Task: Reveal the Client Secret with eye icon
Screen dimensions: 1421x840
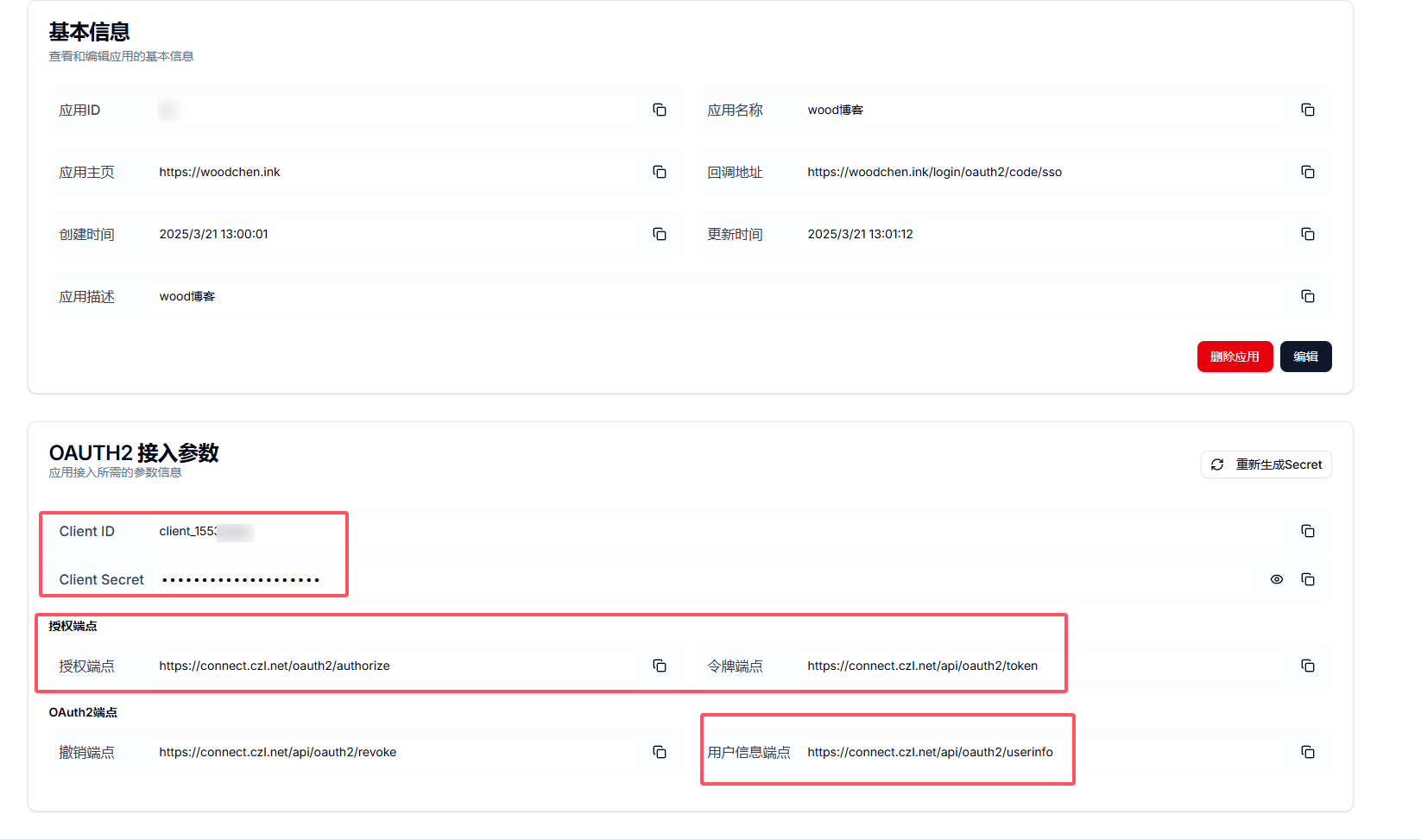Action: coord(1277,579)
